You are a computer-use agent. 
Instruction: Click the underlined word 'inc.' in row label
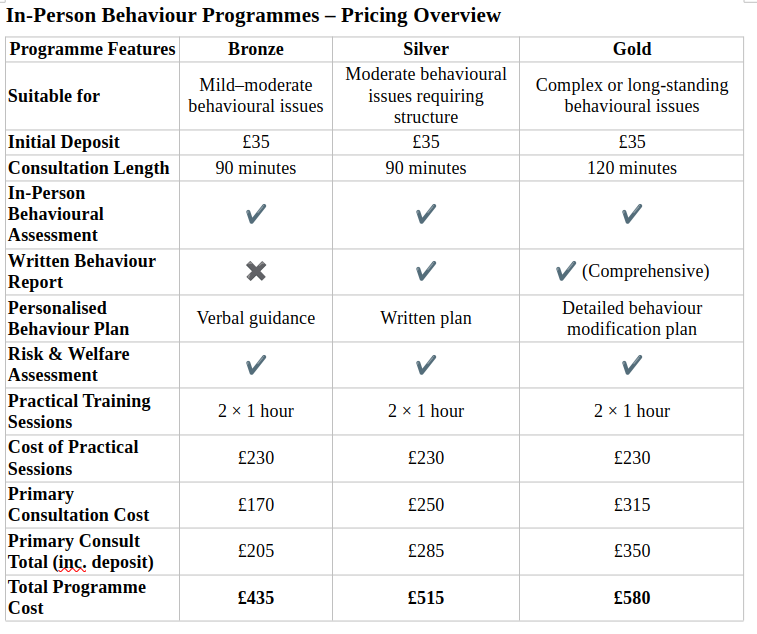point(73,563)
